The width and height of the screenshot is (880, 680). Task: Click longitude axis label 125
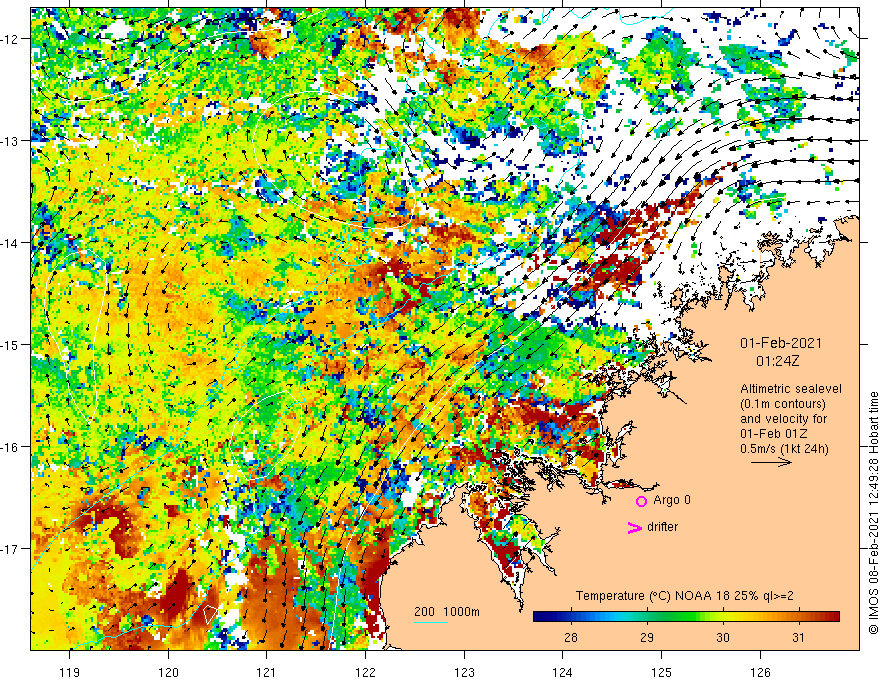pyautogui.click(x=662, y=672)
